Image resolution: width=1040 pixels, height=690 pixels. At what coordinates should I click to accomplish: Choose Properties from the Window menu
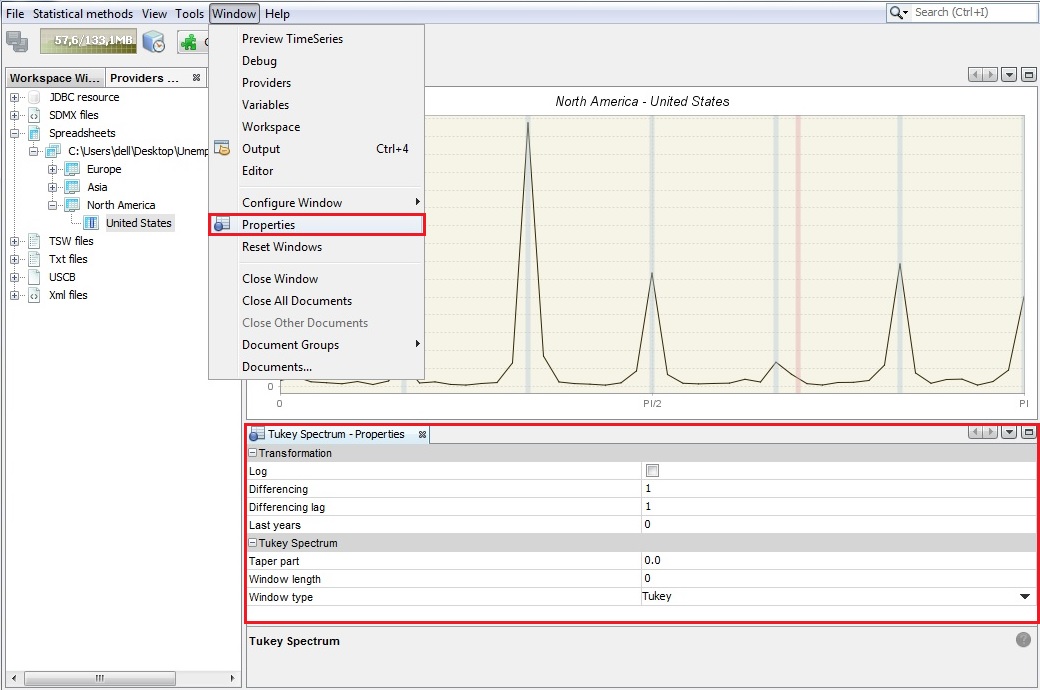pyautogui.click(x=268, y=225)
